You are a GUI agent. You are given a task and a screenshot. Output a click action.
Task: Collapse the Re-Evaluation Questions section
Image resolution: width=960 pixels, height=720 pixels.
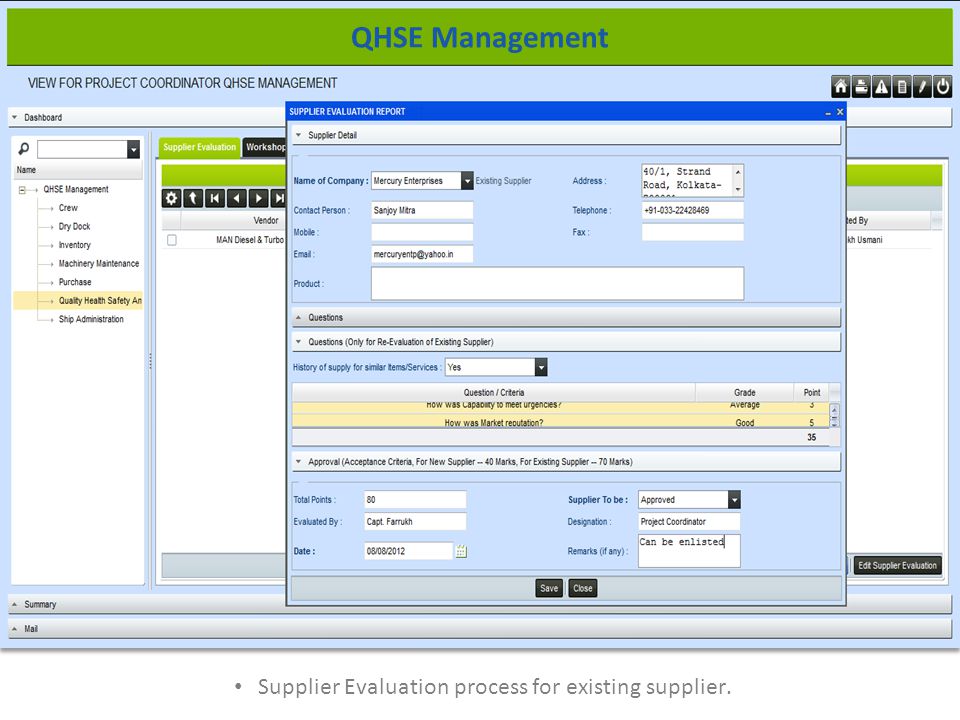pos(299,342)
